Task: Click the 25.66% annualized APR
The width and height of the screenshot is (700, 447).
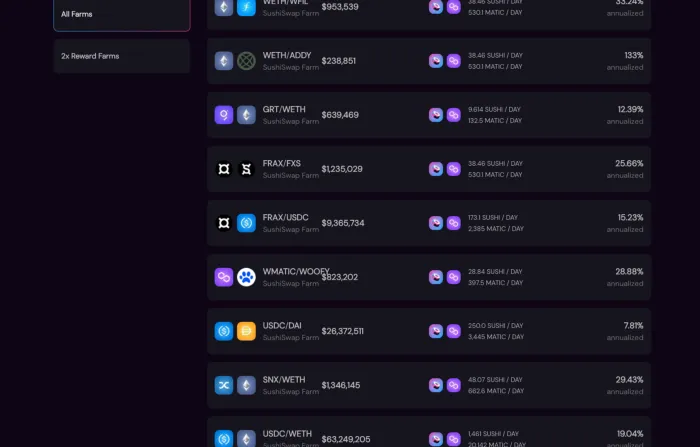Action: click(629, 163)
